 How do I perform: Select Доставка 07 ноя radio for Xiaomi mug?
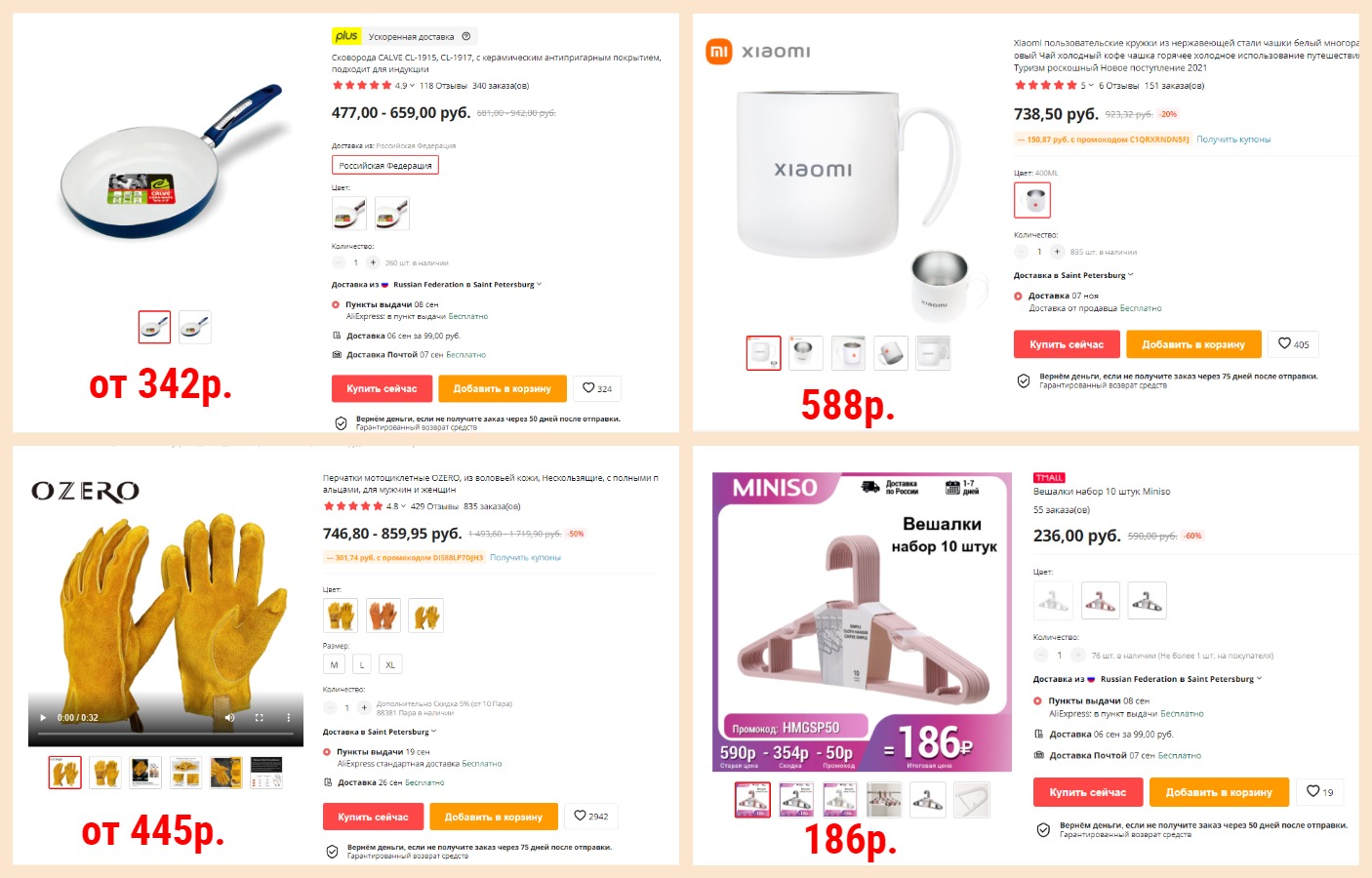coord(1018,296)
